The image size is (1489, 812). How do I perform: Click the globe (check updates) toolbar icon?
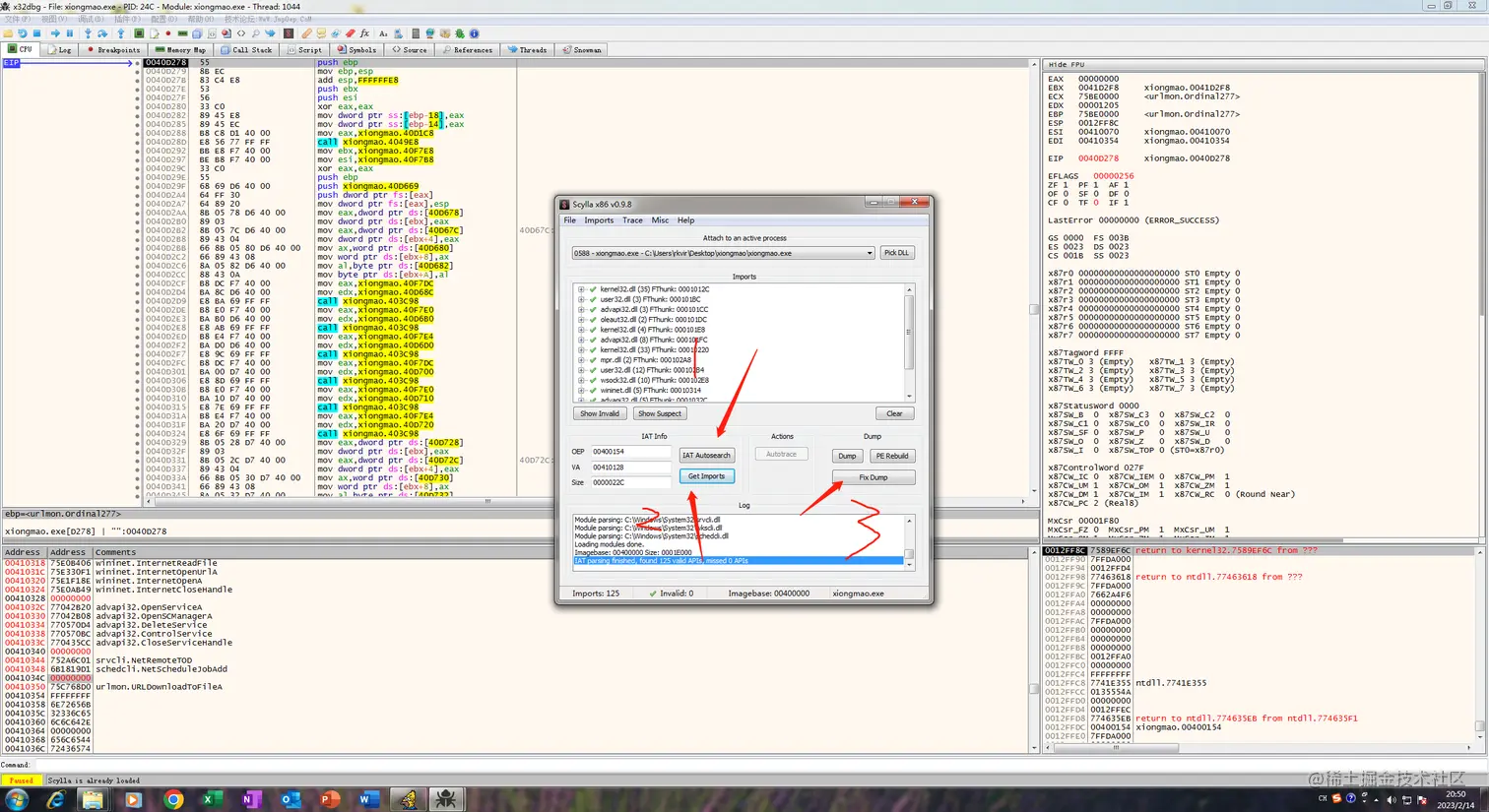pyautogui.click(x=430, y=33)
